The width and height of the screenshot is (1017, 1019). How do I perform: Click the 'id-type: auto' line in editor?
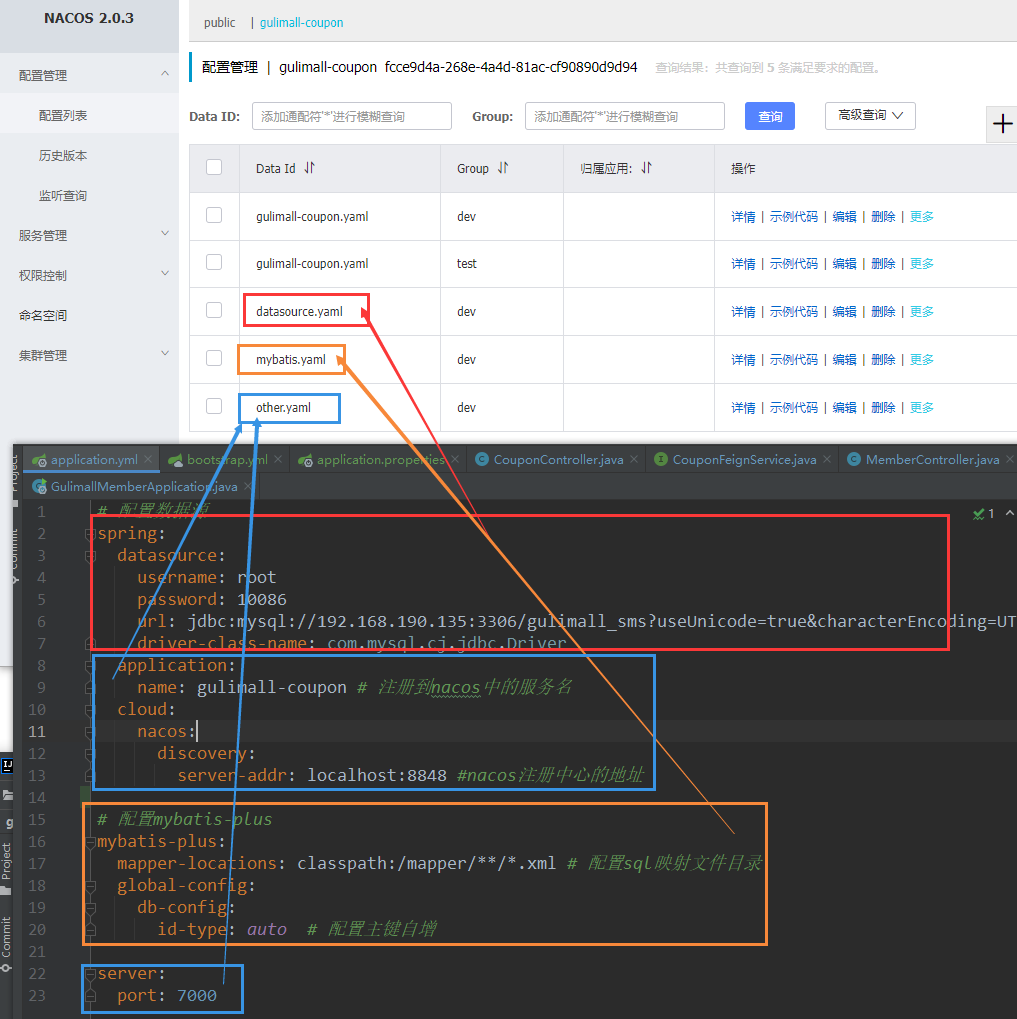tap(222, 929)
